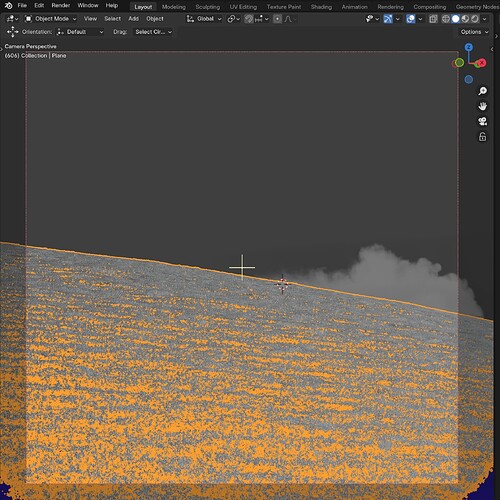The image size is (500, 500).
Task: Open the File menu
Action: (22, 6)
